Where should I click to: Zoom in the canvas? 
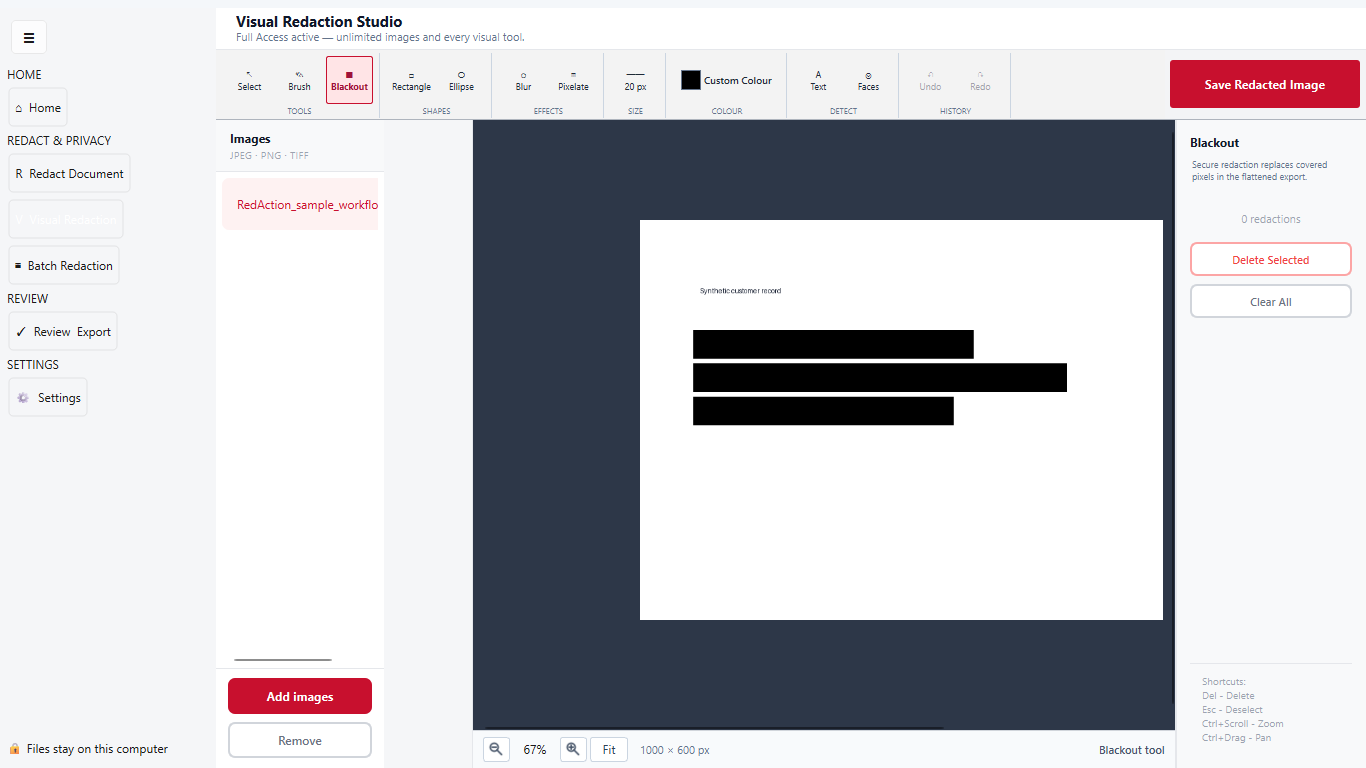(573, 749)
